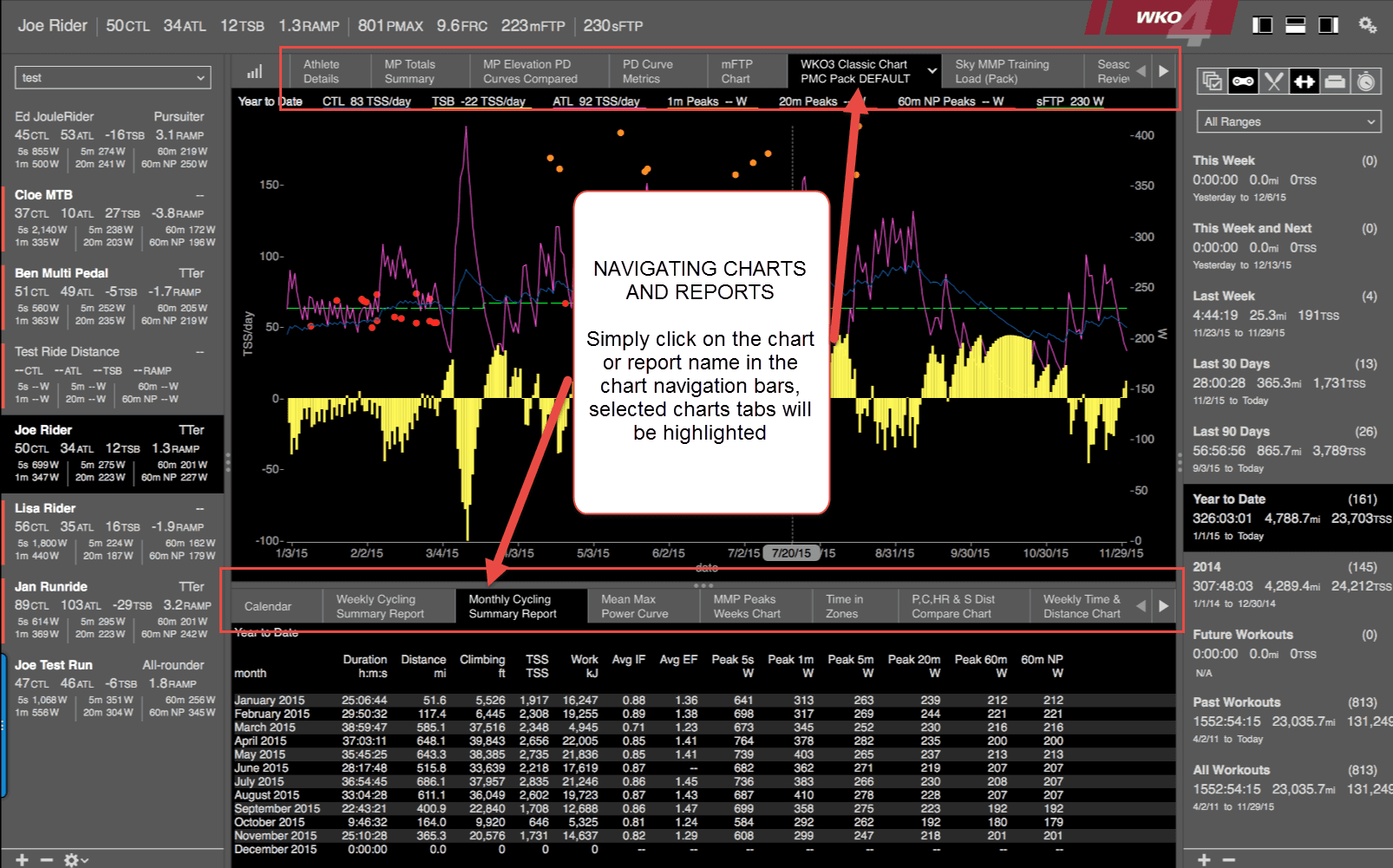Remove range with right panel minus icon

(1229, 859)
